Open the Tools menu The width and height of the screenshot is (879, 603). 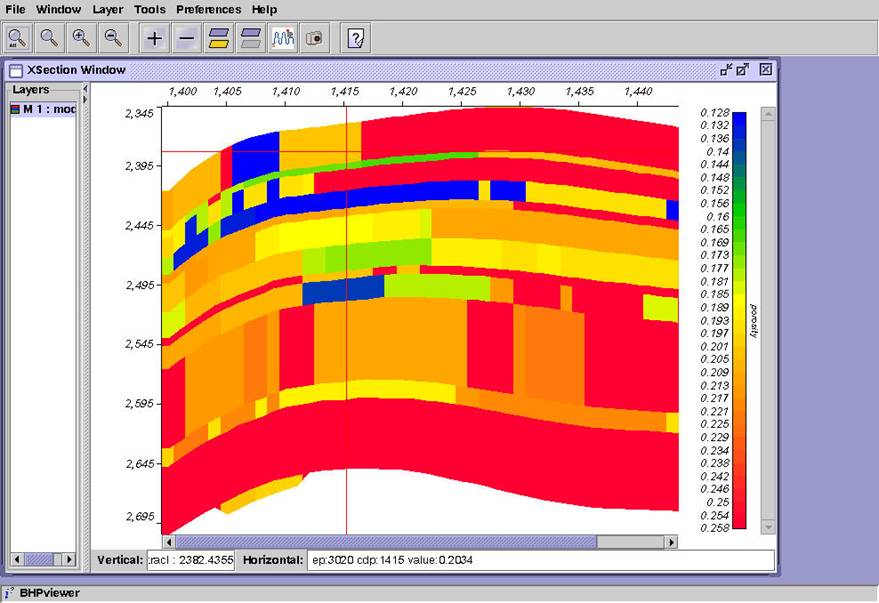tap(150, 10)
